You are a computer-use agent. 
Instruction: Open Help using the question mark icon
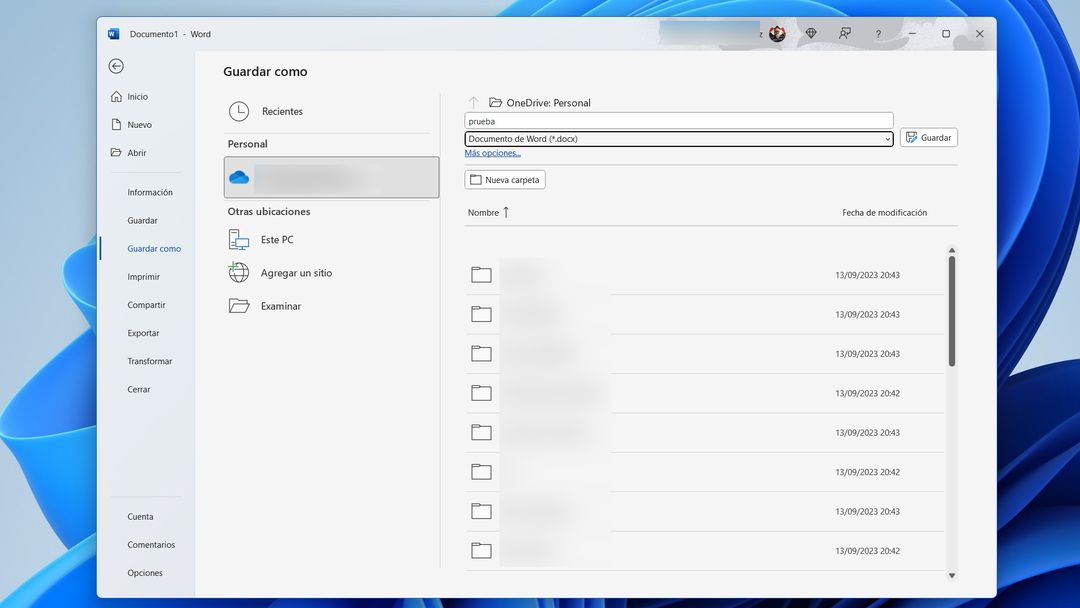(877, 33)
